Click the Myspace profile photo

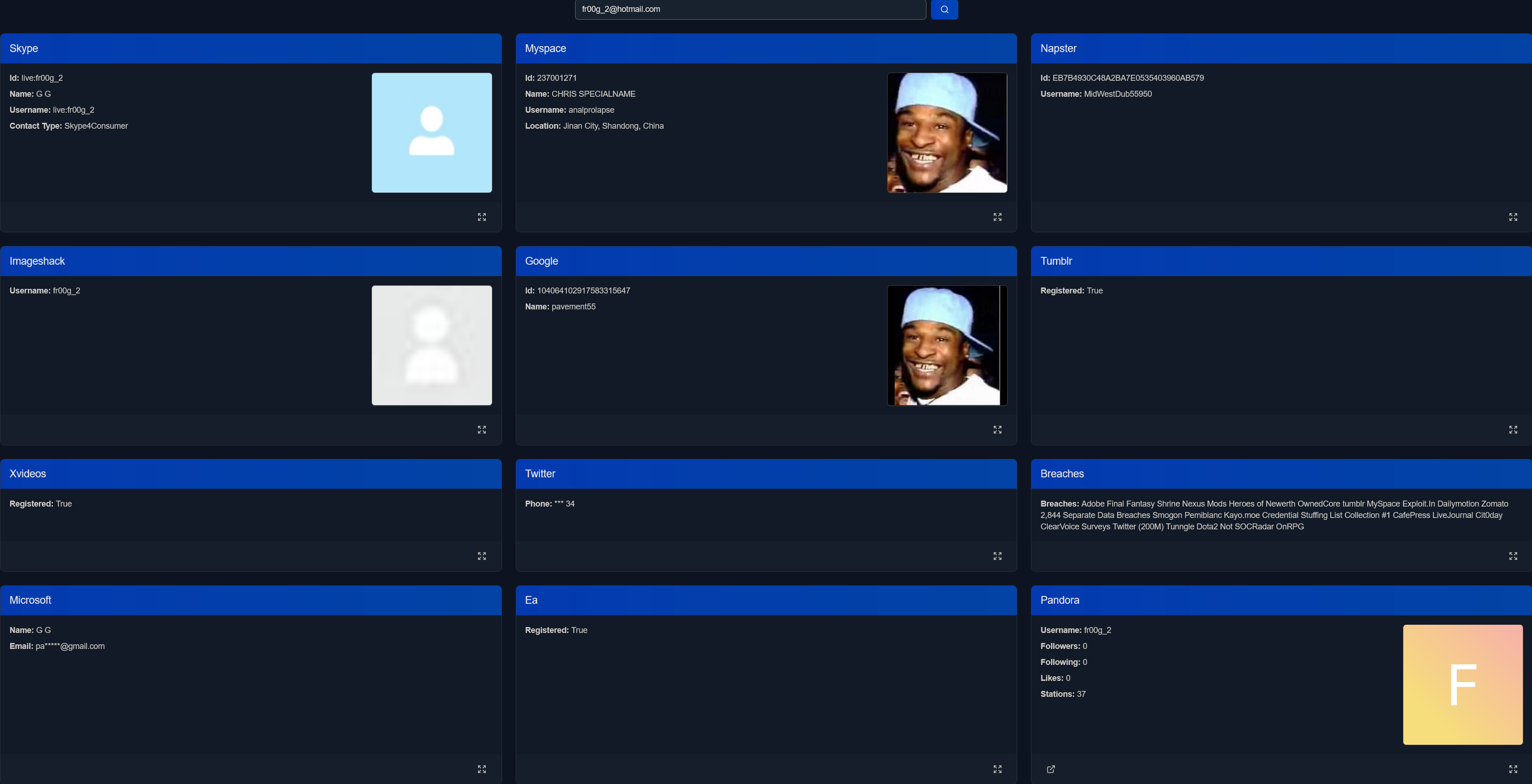coord(947,133)
